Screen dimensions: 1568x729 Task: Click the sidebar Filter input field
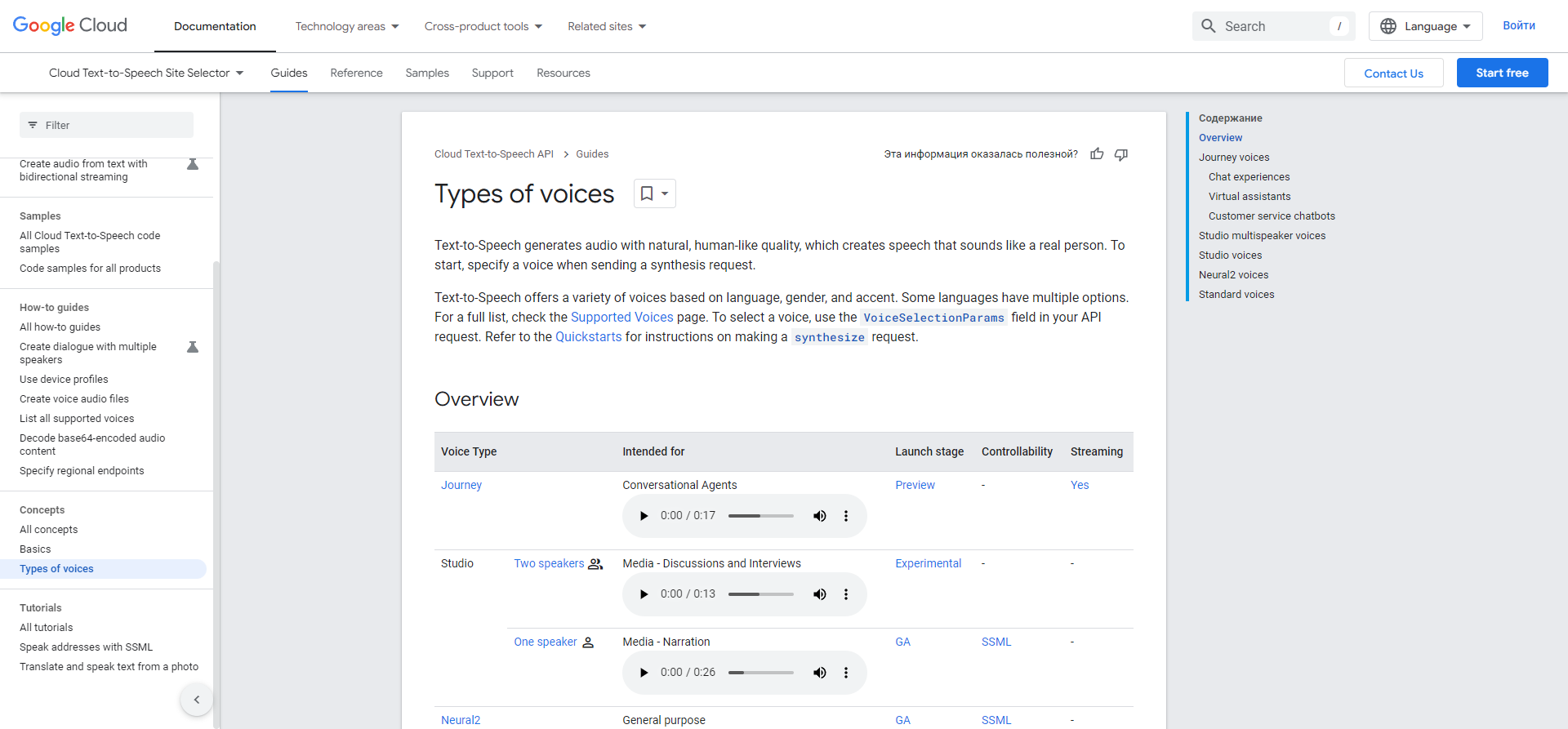106,125
